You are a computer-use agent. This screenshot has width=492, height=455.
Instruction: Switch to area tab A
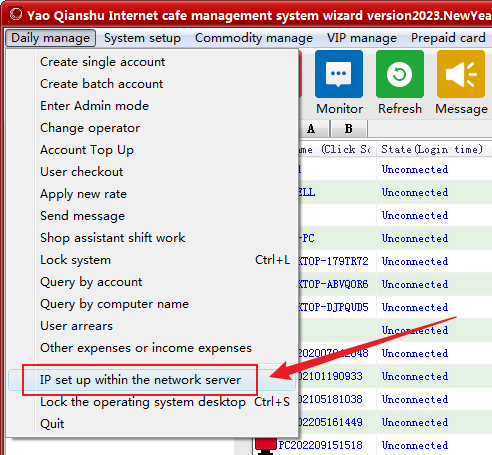click(311, 129)
